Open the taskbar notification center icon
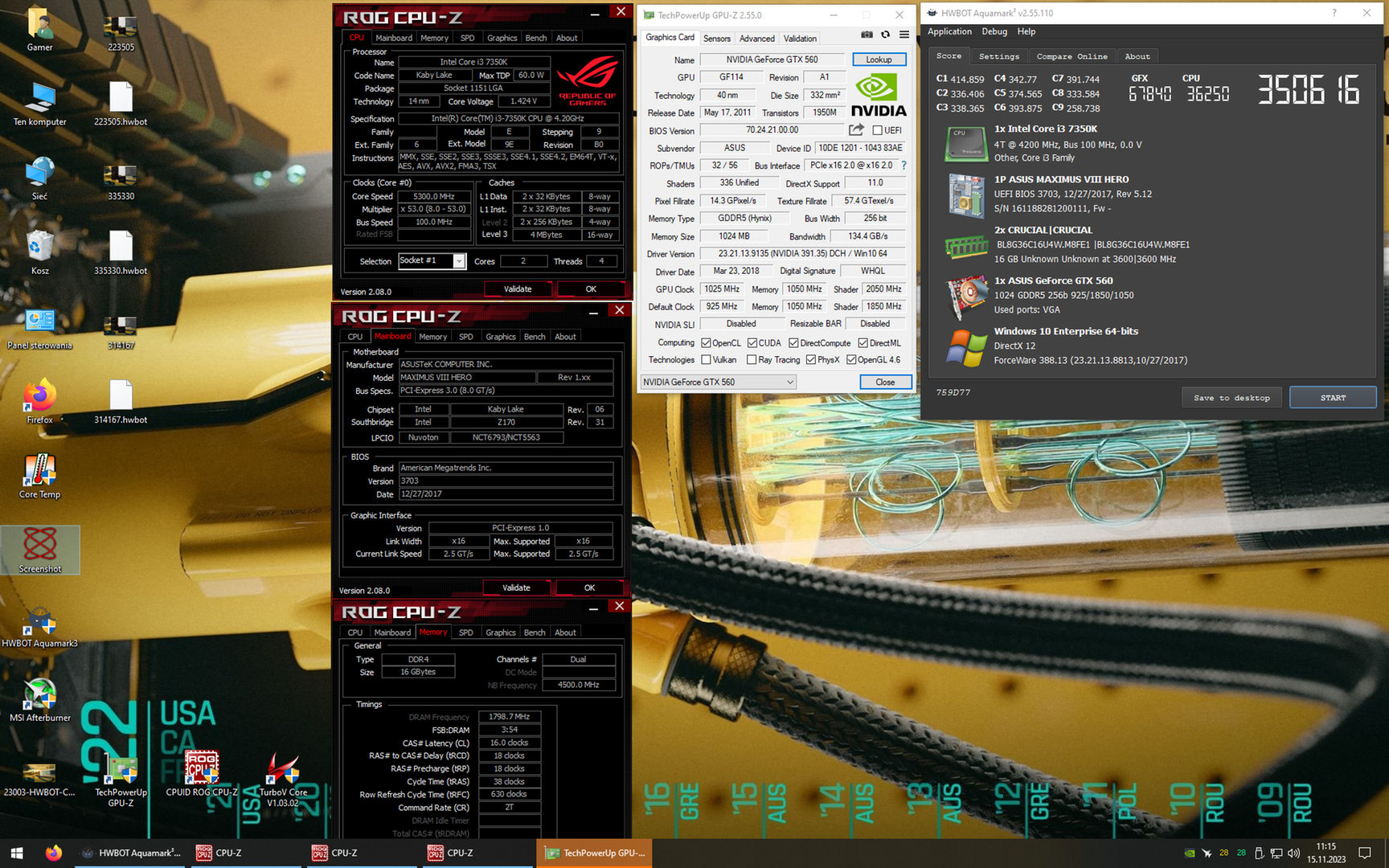Image resolution: width=1389 pixels, height=868 pixels. [1364, 853]
